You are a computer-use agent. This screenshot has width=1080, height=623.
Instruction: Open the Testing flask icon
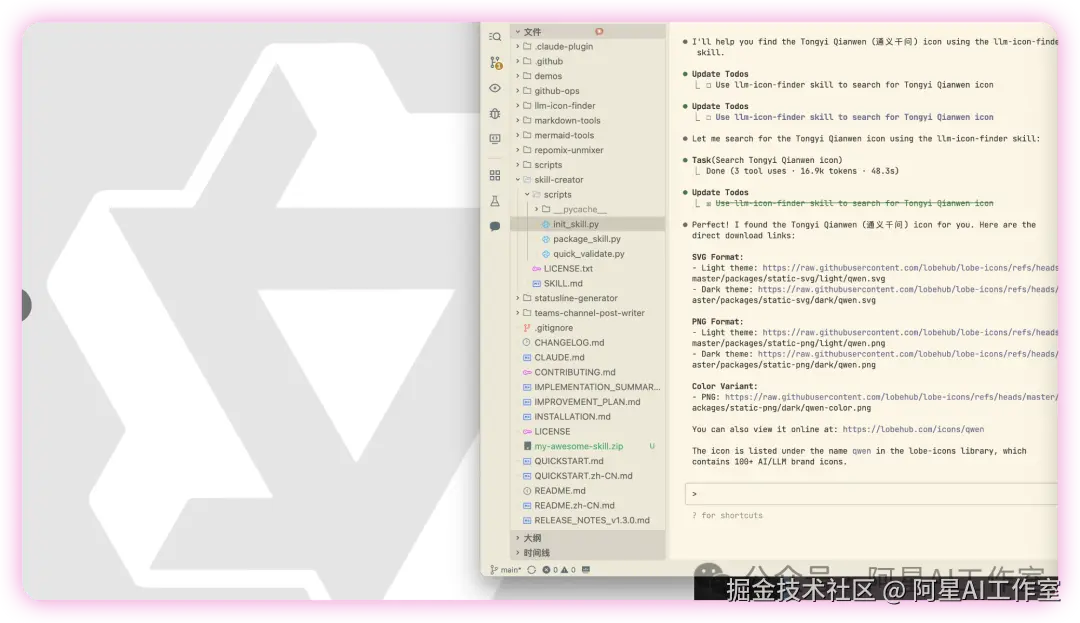(x=495, y=201)
